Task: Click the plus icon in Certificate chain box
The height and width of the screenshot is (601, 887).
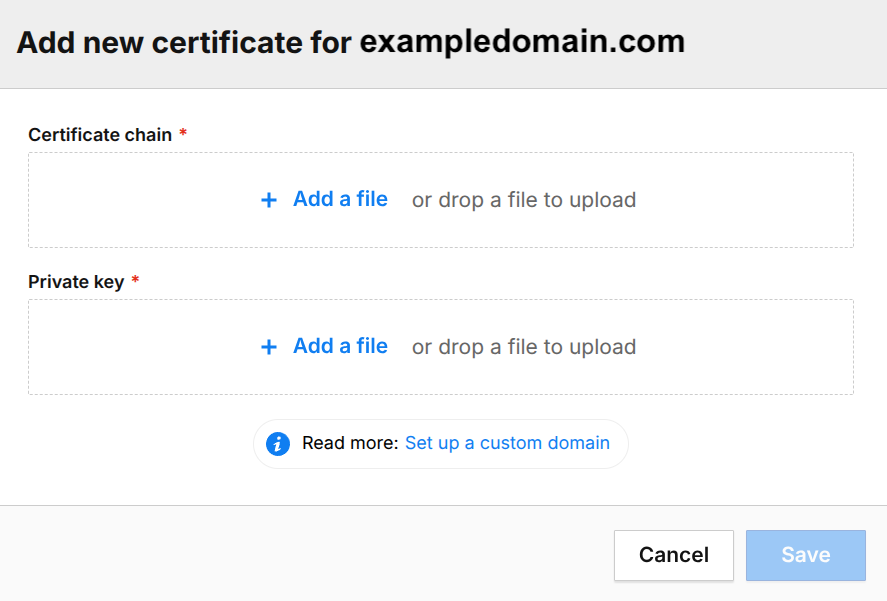Action: [269, 200]
